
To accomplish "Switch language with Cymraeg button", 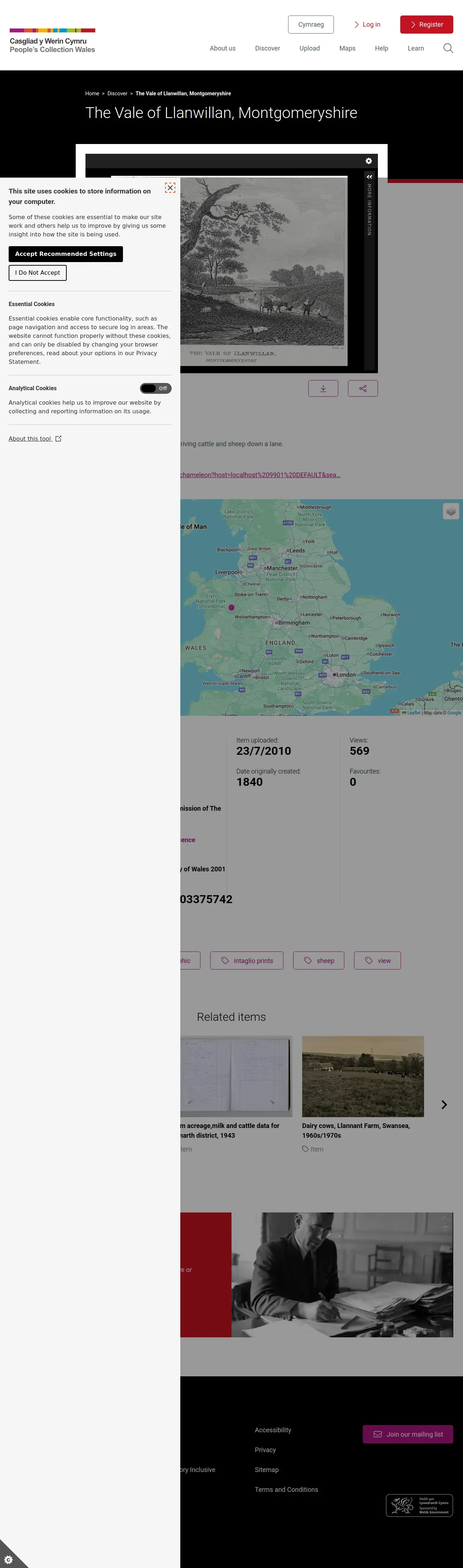I will coord(311,24).
